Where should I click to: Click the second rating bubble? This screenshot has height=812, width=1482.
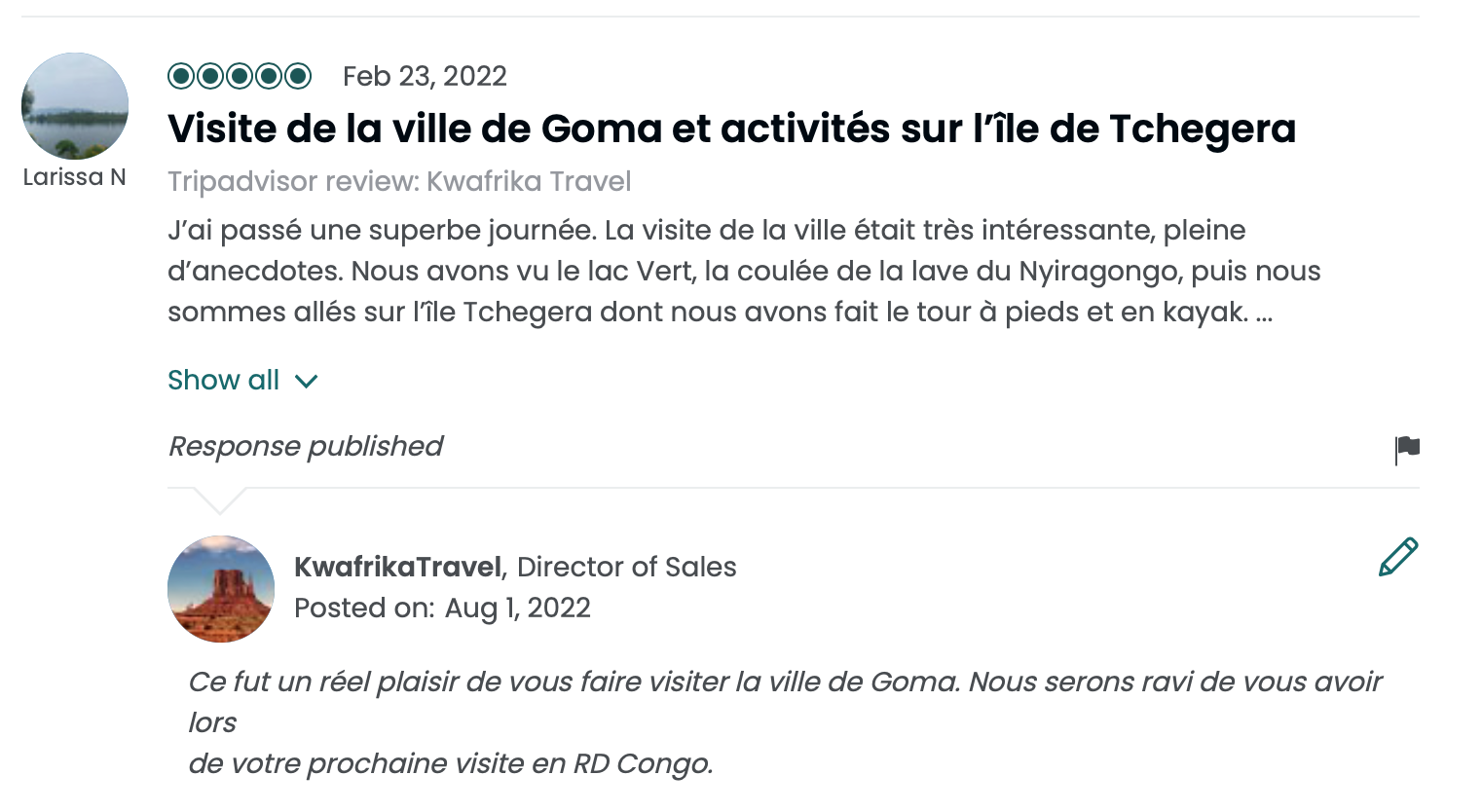[x=210, y=76]
